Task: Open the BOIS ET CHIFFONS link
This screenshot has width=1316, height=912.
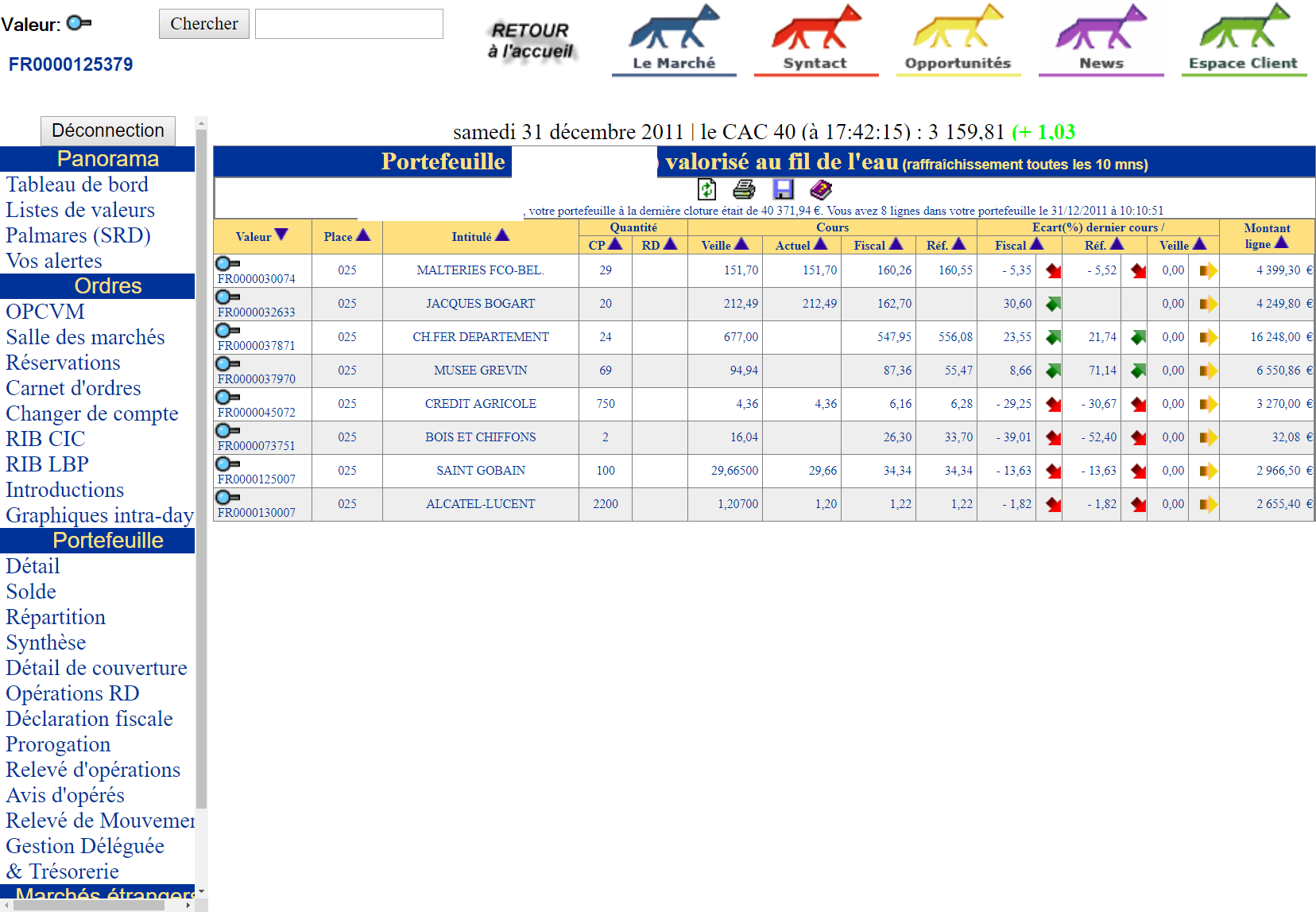Action: 481,437
